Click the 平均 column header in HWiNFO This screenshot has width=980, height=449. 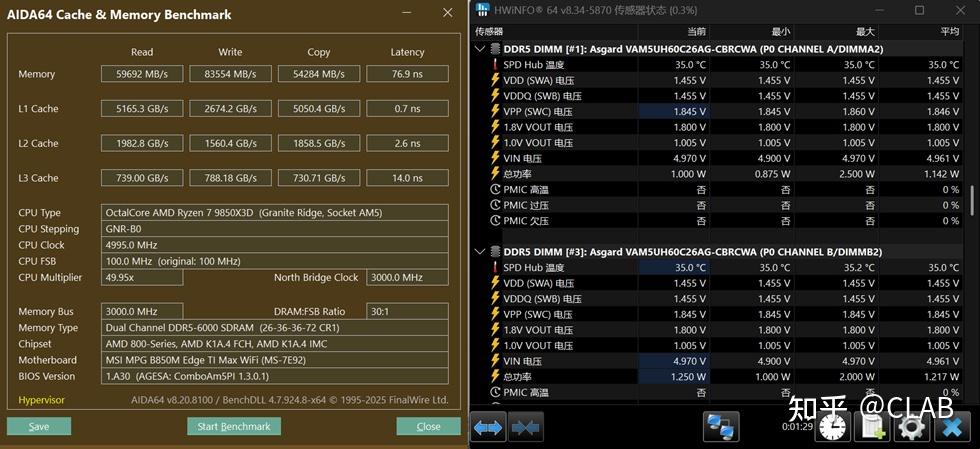click(x=949, y=31)
